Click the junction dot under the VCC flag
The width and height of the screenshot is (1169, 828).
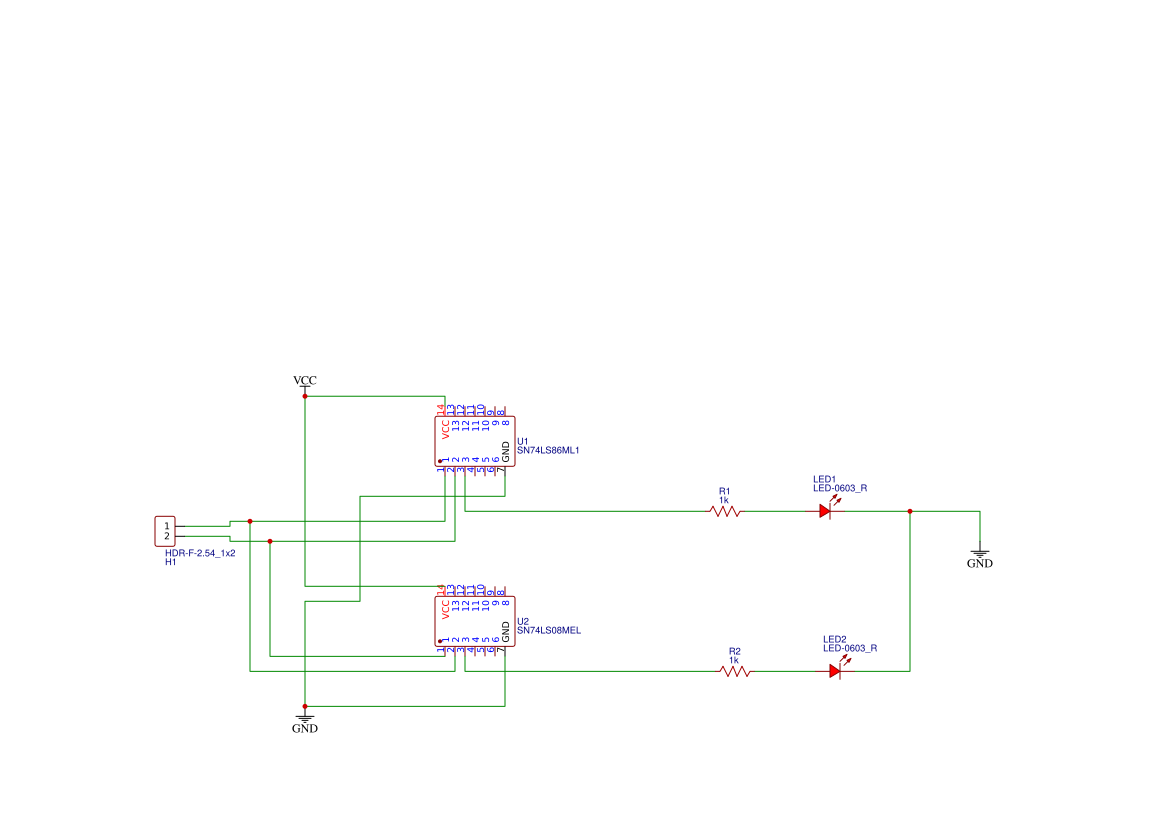pyautogui.click(x=304, y=396)
